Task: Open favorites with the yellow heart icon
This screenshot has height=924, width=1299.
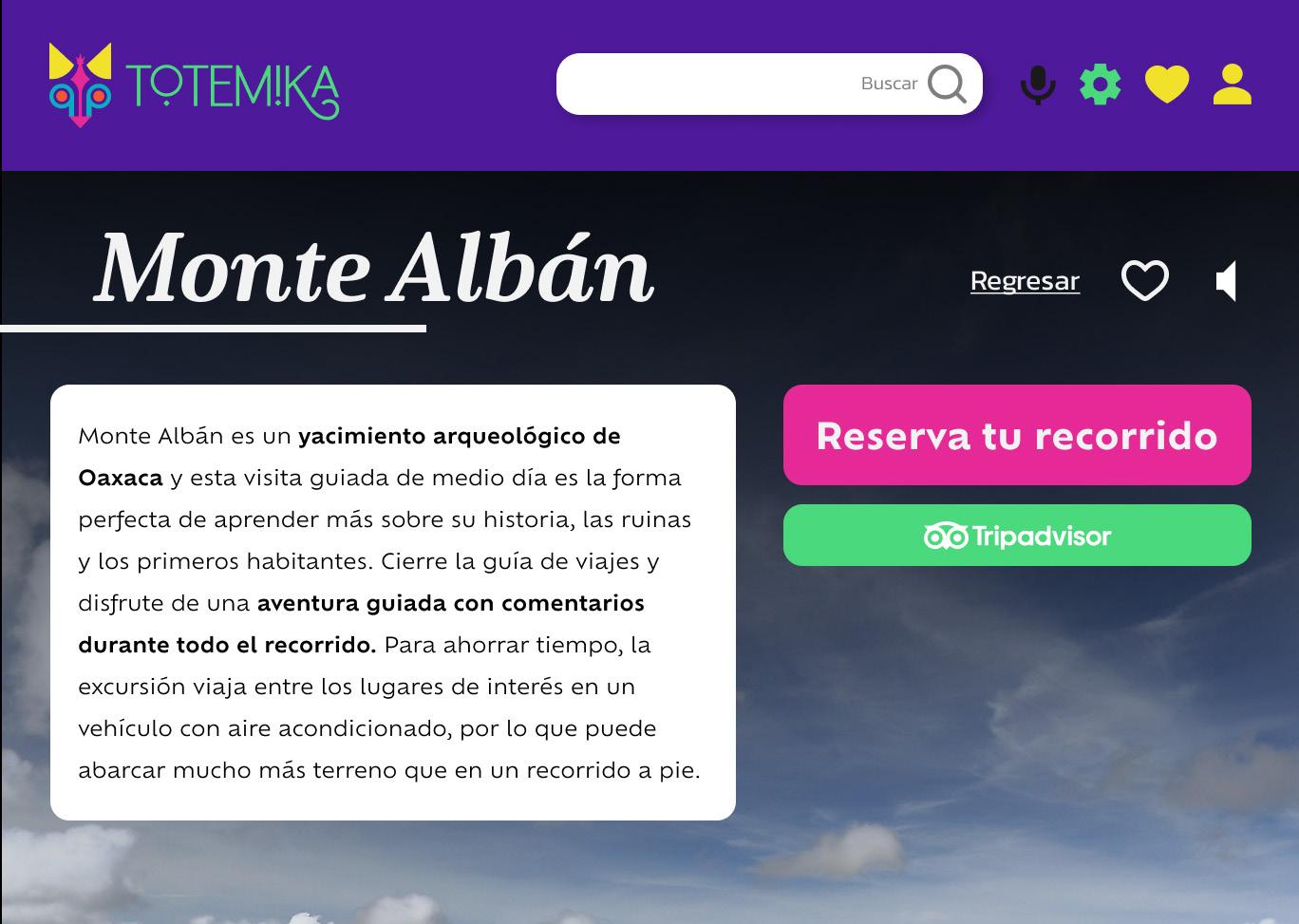Action: coord(1167,85)
